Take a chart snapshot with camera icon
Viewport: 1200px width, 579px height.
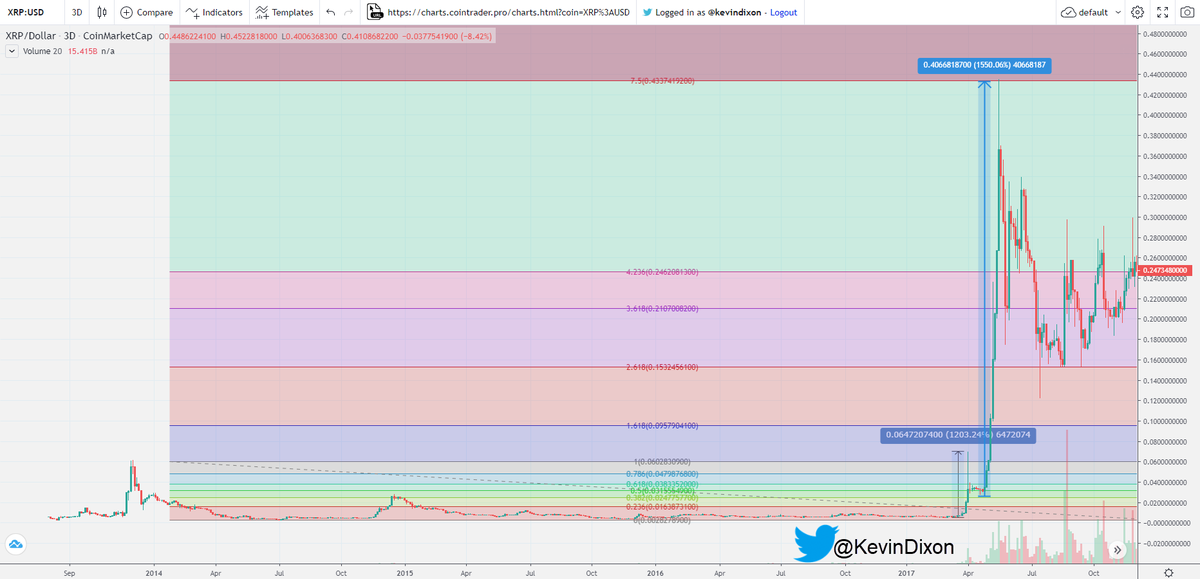(x=1185, y=12)
